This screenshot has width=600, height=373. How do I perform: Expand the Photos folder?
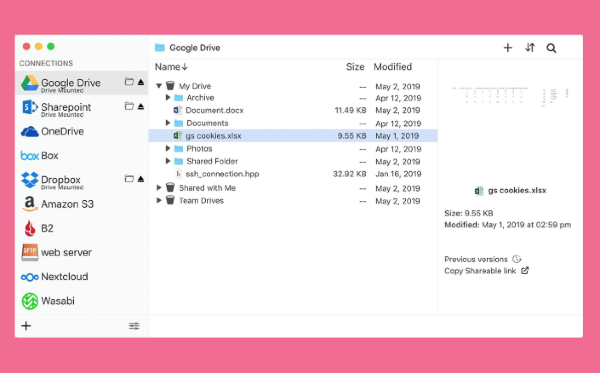[168, 148]
